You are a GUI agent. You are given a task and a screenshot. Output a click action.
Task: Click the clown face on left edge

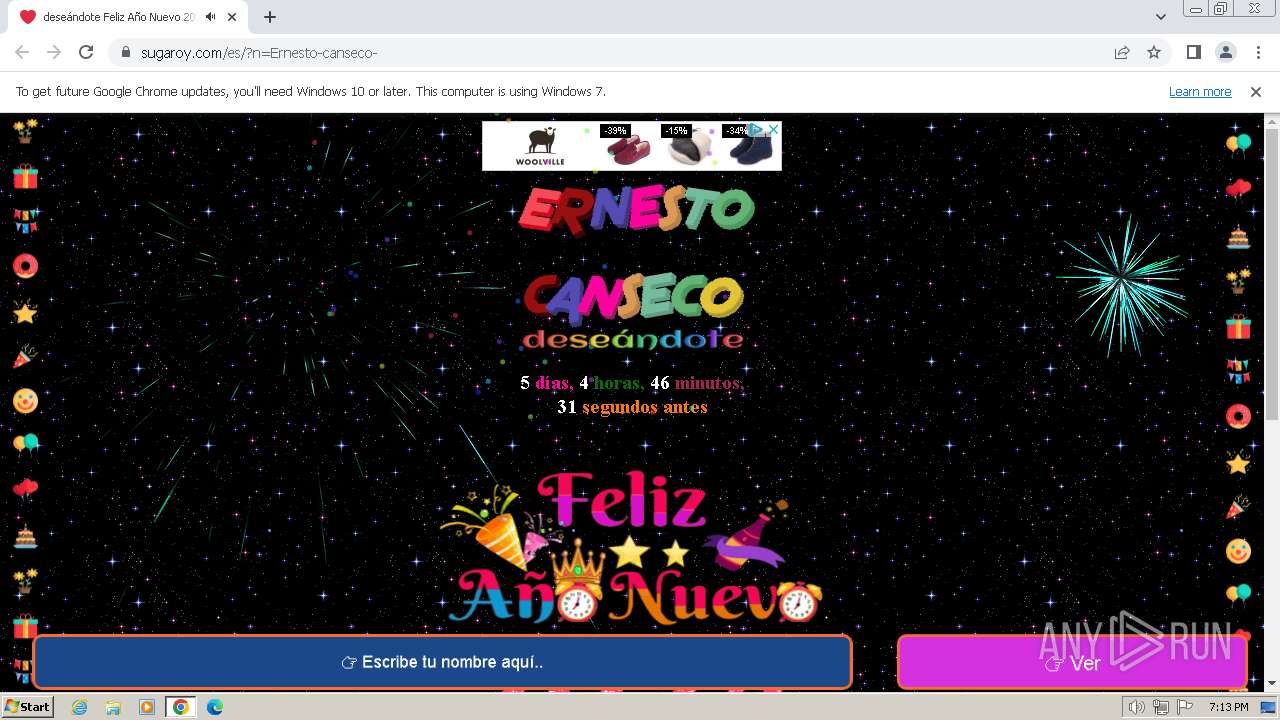pyautogui.click(x=25, y=401)
